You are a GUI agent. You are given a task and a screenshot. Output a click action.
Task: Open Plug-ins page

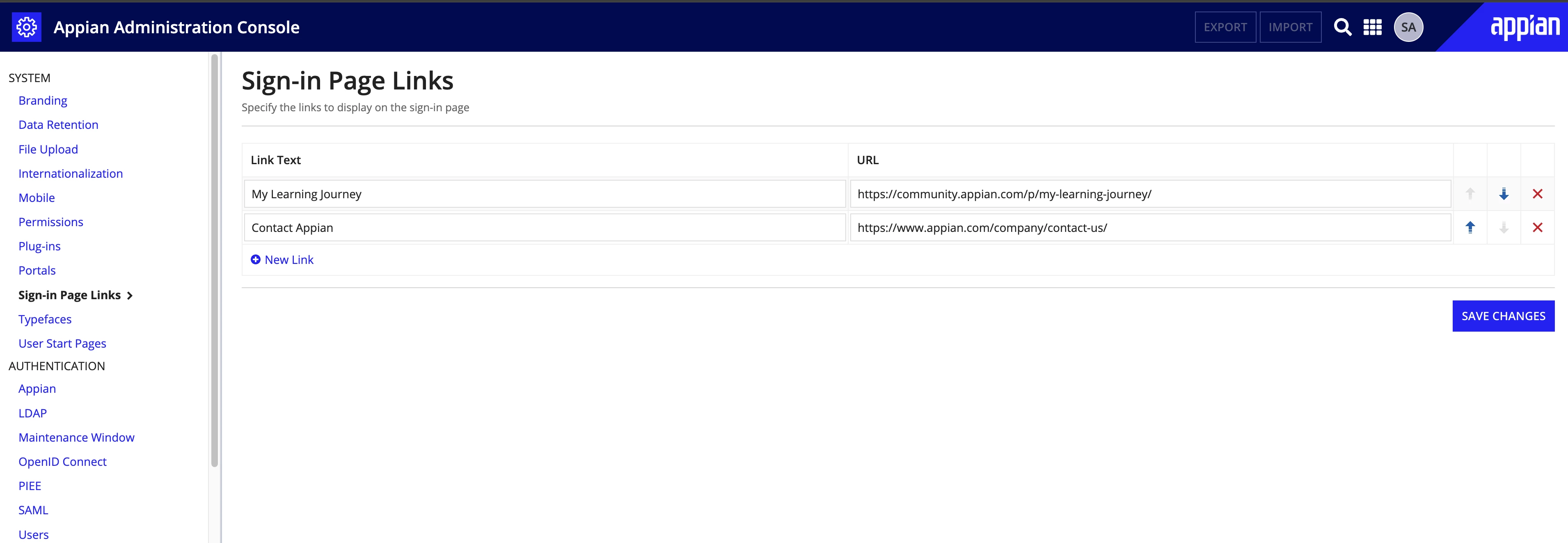pos(39,247)
